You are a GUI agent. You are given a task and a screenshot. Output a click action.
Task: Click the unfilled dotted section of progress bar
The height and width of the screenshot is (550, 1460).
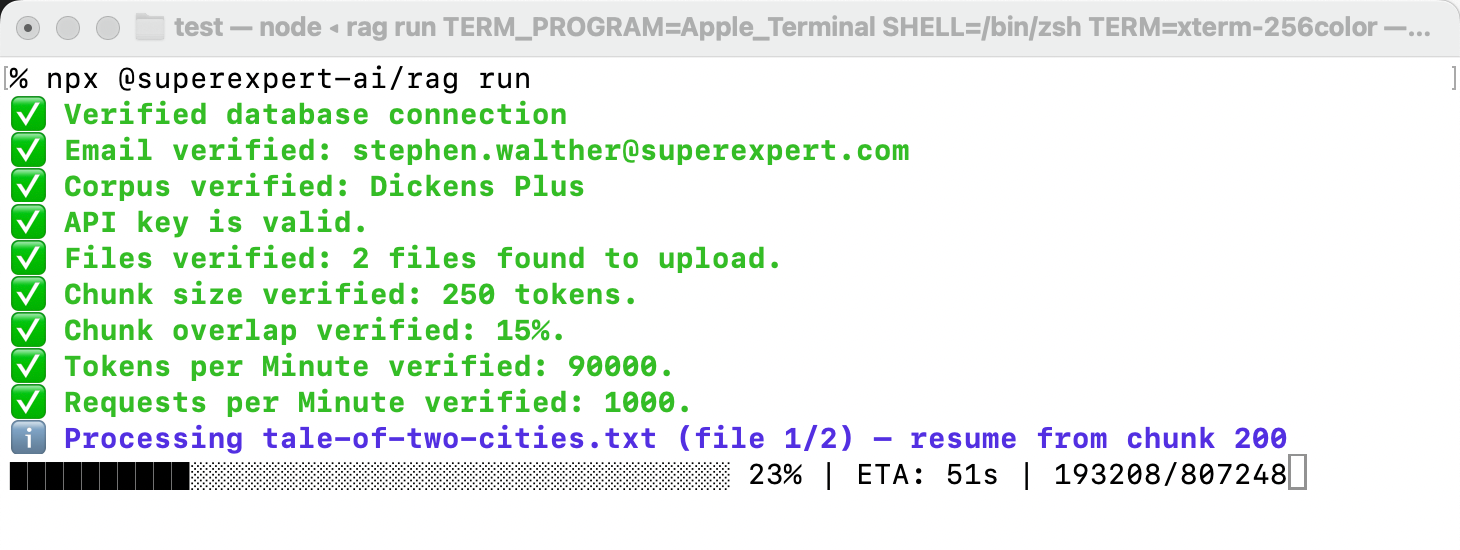point(460,475)
